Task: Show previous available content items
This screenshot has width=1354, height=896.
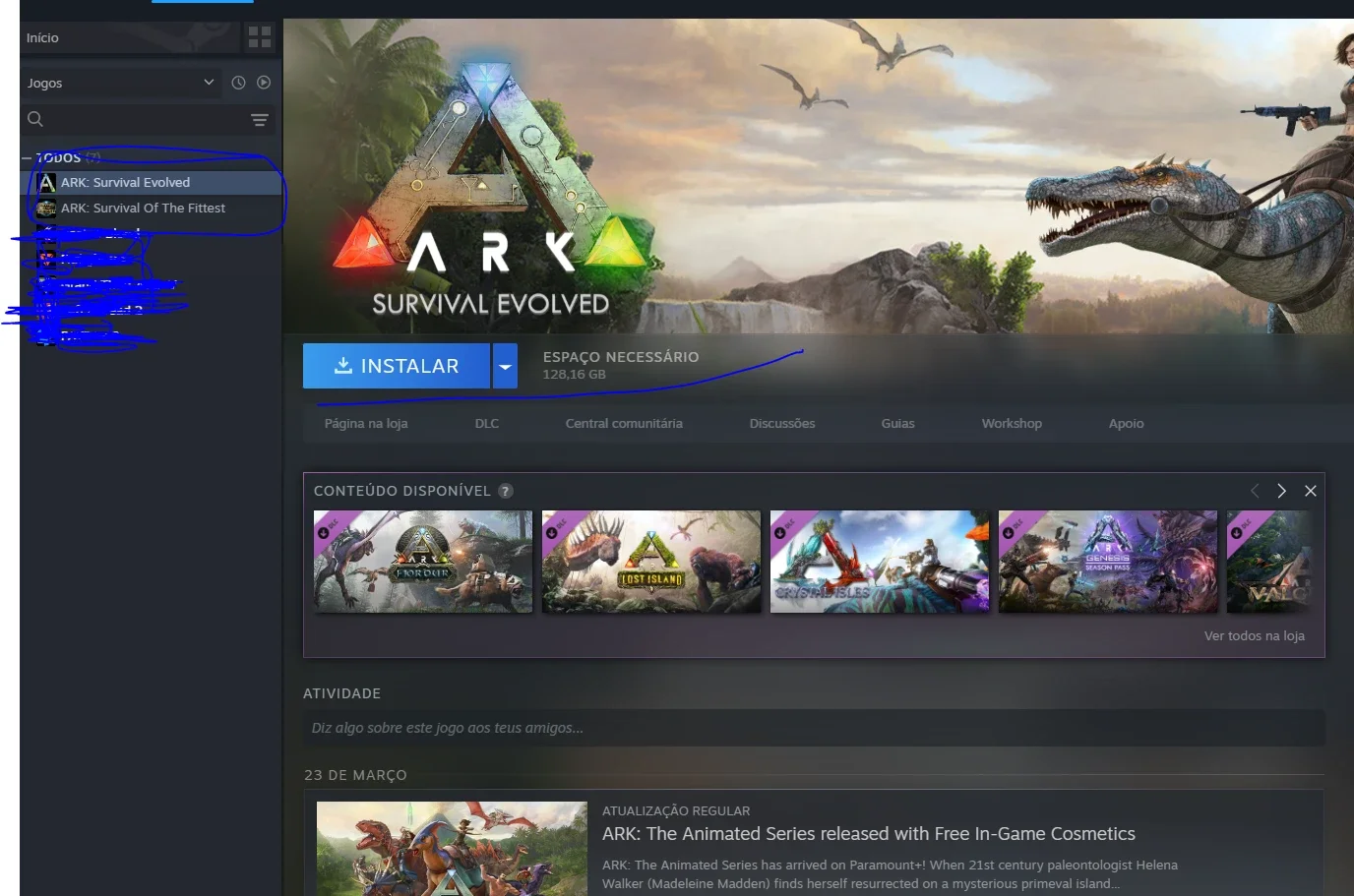Action: [1255, 491]
